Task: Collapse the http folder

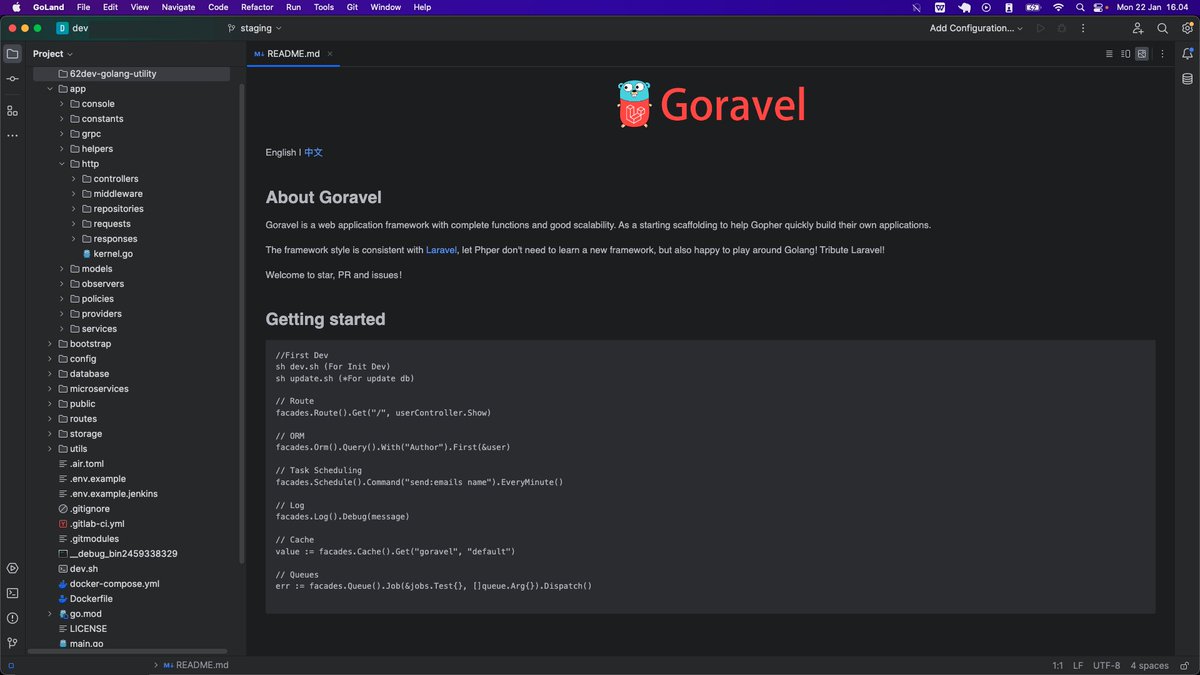Action: 62,164
